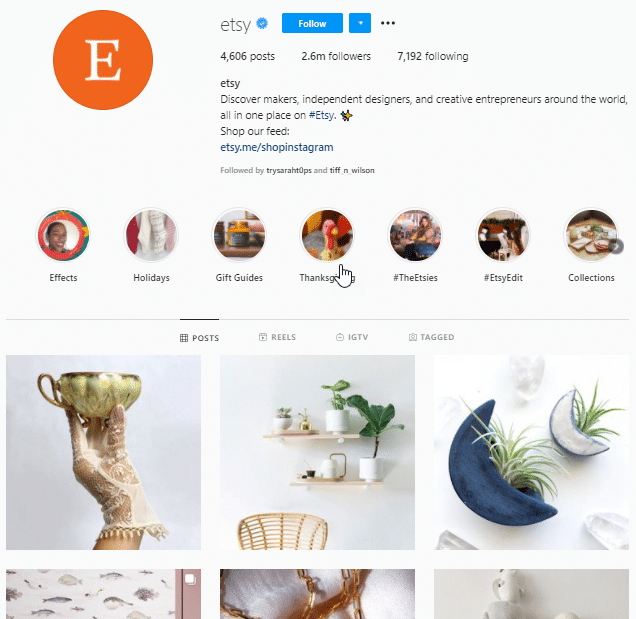636x619 pixels.
Task: Switch to the Reels tab
Action: tap(277, 337)
